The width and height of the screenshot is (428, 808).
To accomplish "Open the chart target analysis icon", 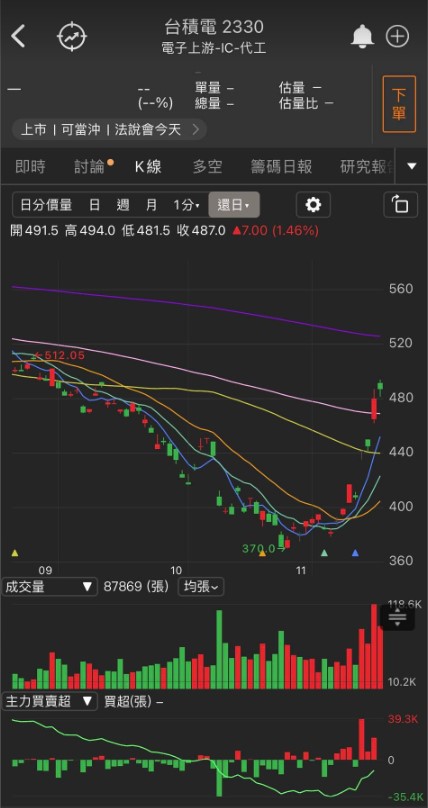I will (x=72, y=37).
